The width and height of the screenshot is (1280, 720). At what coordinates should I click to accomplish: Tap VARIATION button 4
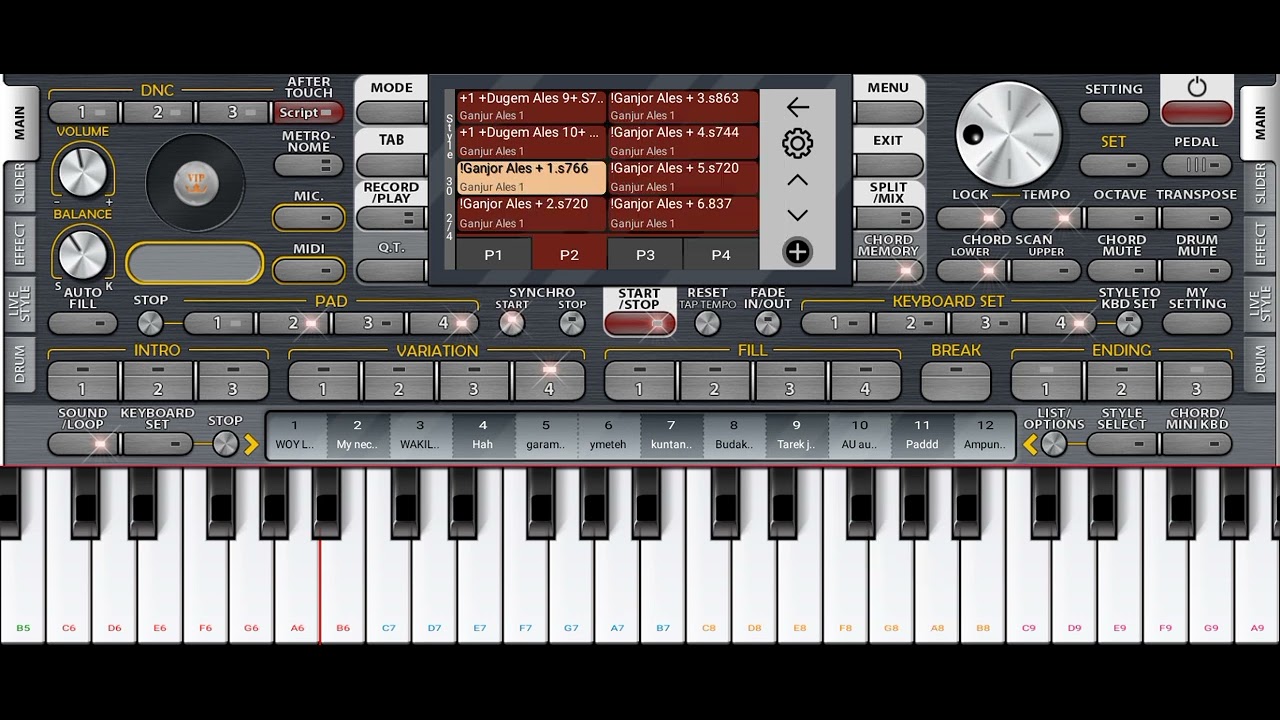[548, 381]
